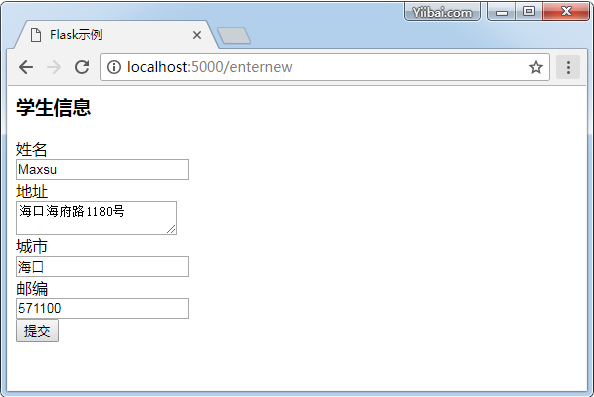Focus the 姓名 field containing Maxsu
Image resolution: width=594 pixels, height=397 pixels.
[102, 169]
